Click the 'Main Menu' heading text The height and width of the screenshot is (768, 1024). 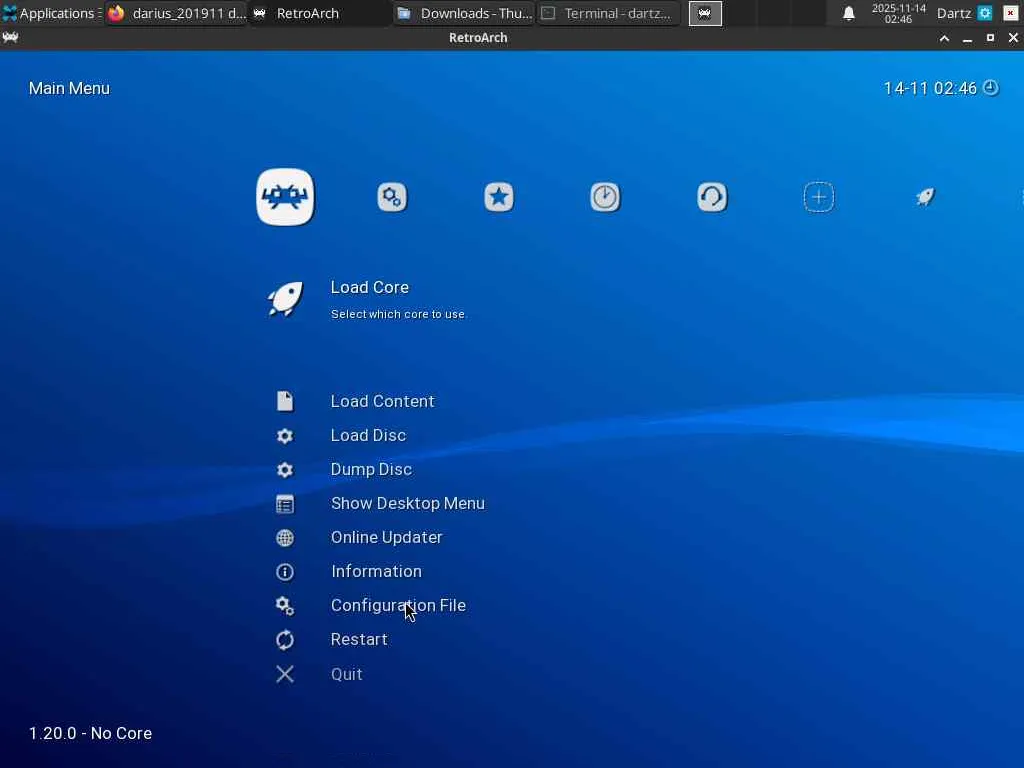tap(69, 88)
